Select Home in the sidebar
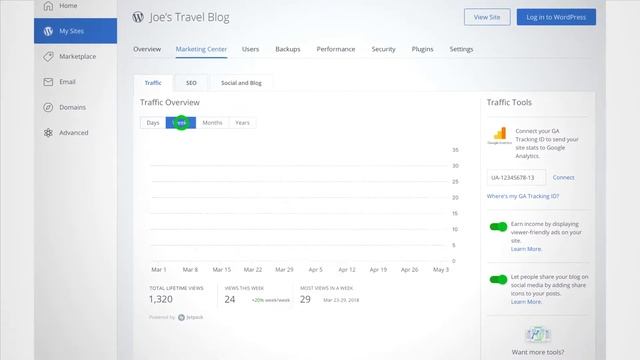640x360 pixels. point(76,6)
